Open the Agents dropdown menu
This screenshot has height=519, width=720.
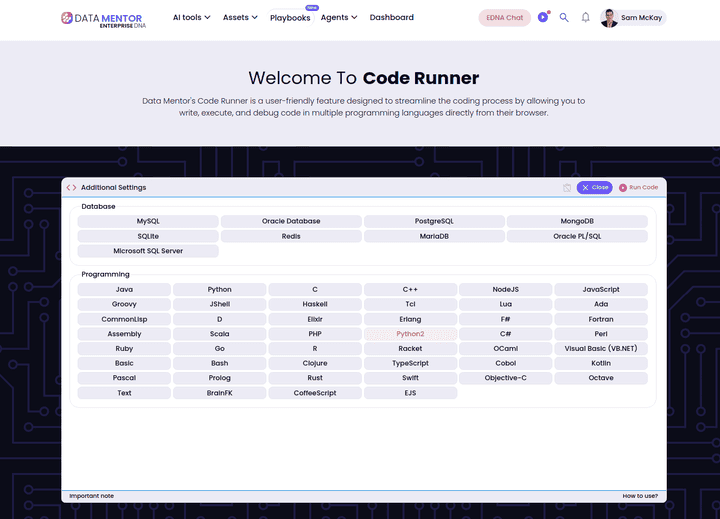pos(339,18)
